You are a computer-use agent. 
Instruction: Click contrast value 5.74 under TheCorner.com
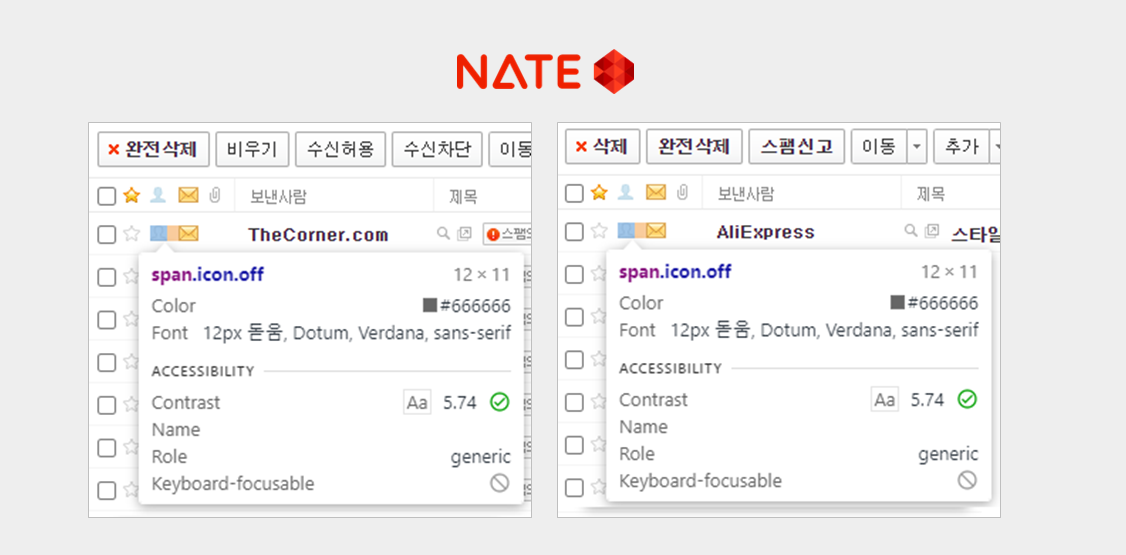460,403
